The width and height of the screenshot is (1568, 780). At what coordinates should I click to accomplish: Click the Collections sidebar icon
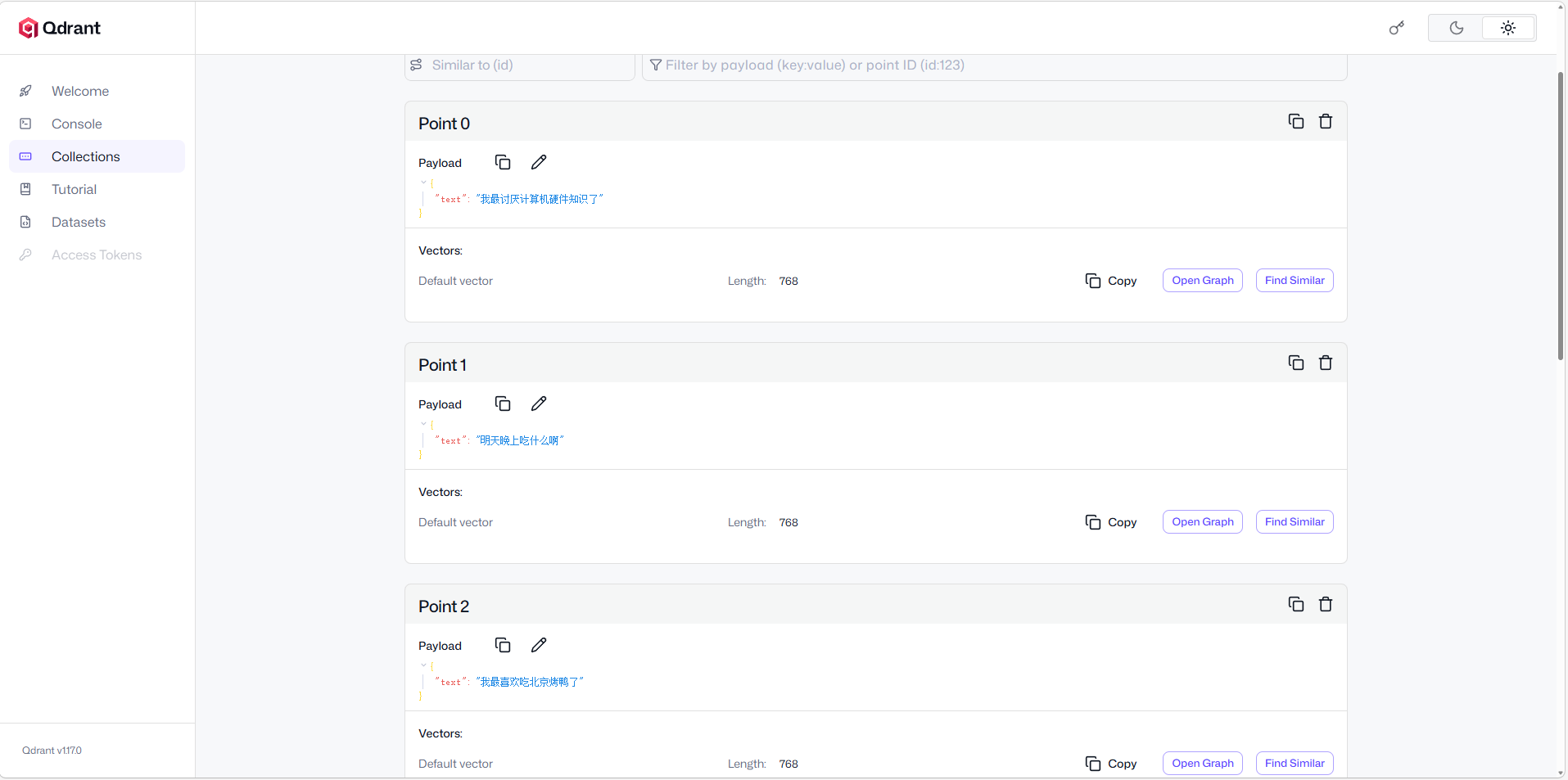click(x=25, y=156)
